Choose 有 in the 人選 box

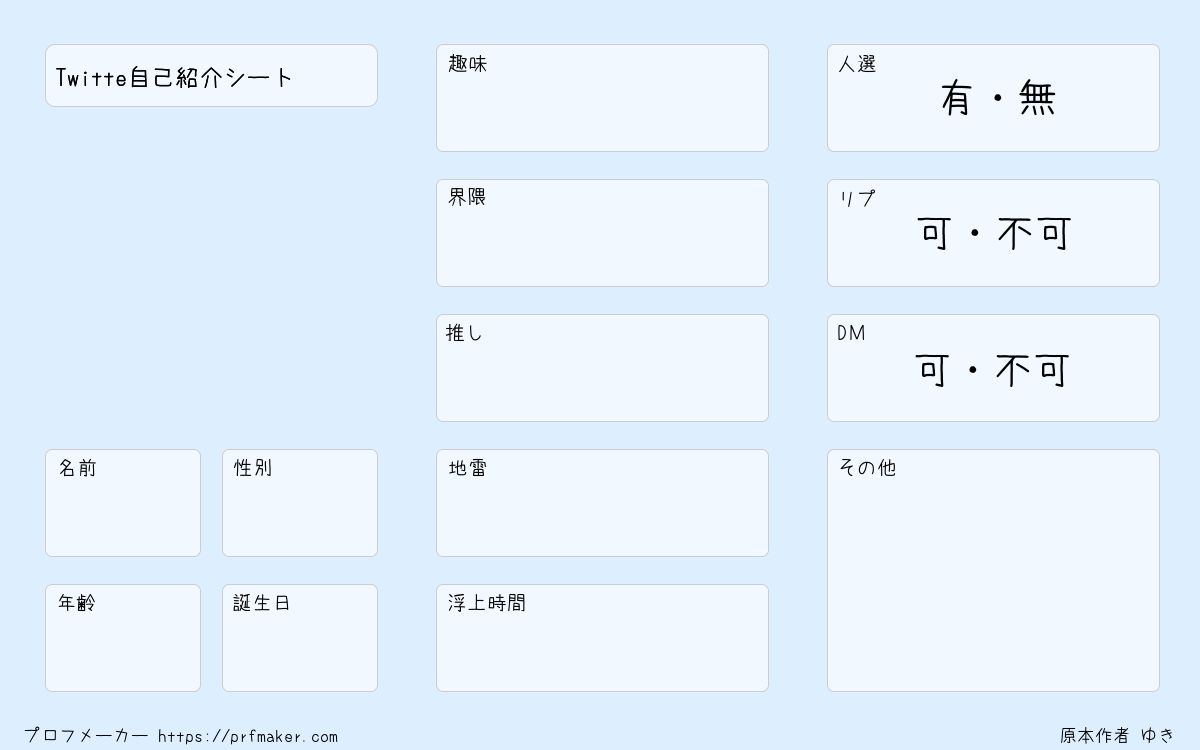pyautogui.click(x=956, y=98)
